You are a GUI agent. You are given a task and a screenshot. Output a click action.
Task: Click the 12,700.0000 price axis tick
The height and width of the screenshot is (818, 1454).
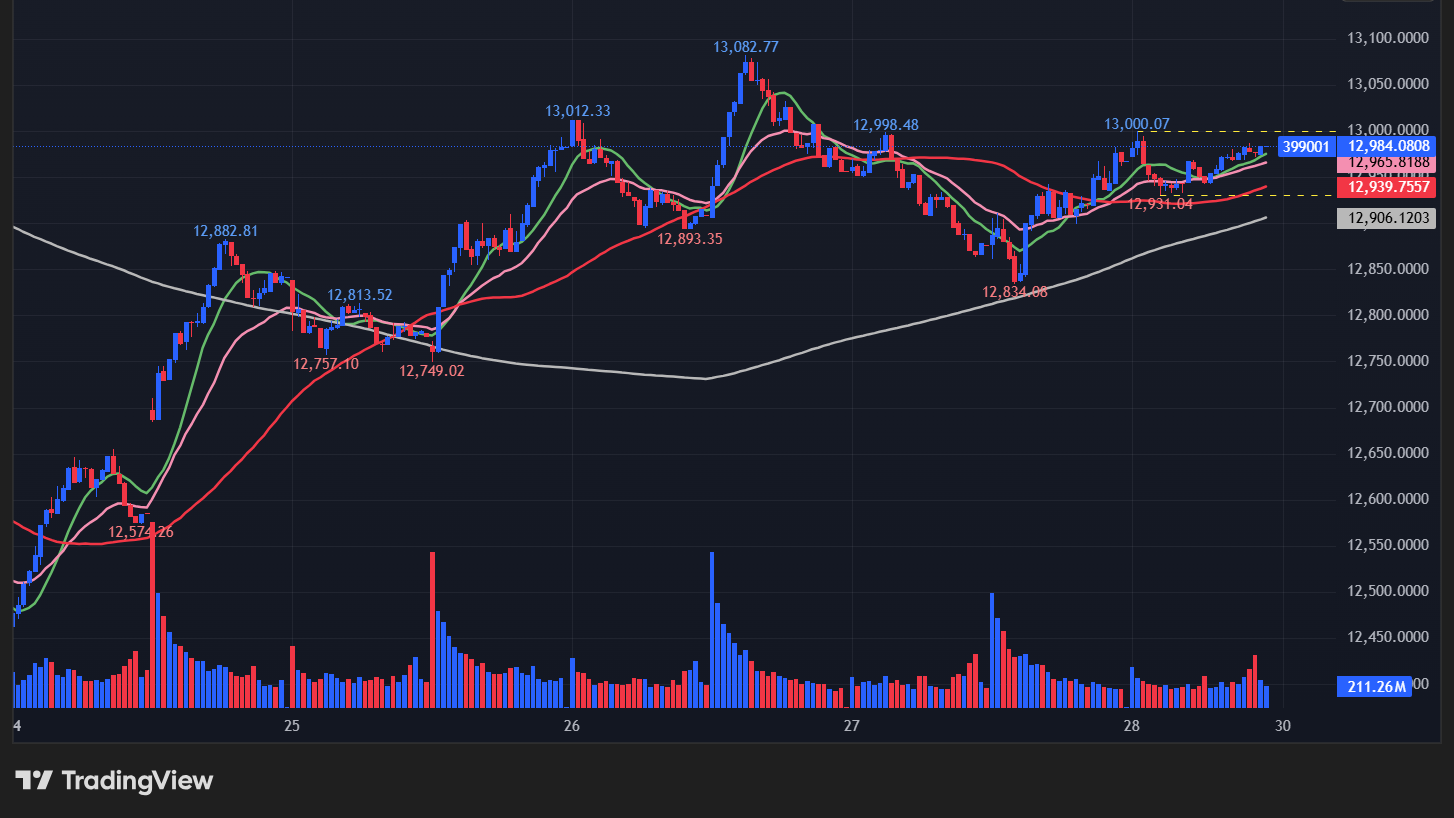(1389, 407)
